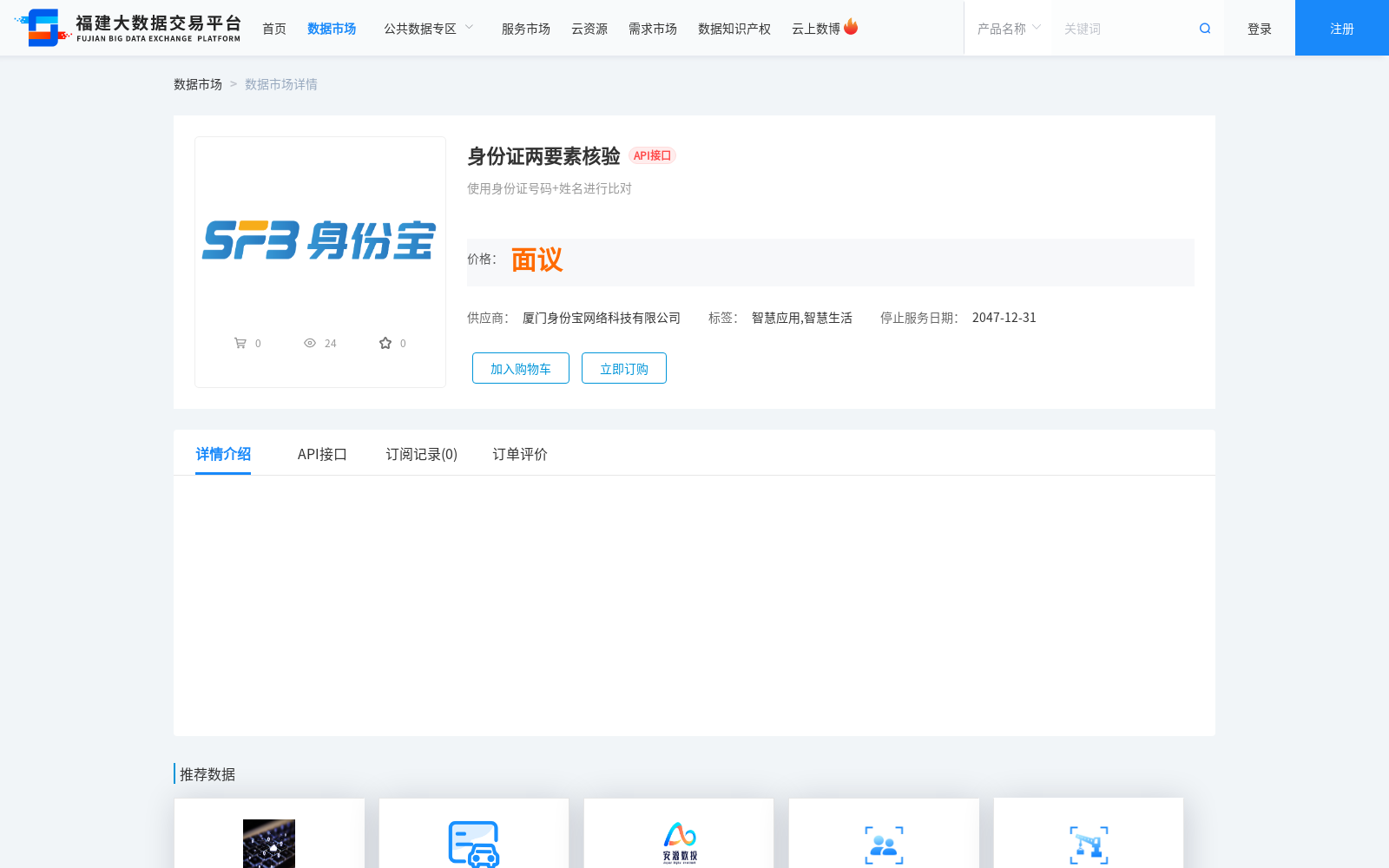
Task: Open the 产品名称 search type dropdown
Action: 1009,29
